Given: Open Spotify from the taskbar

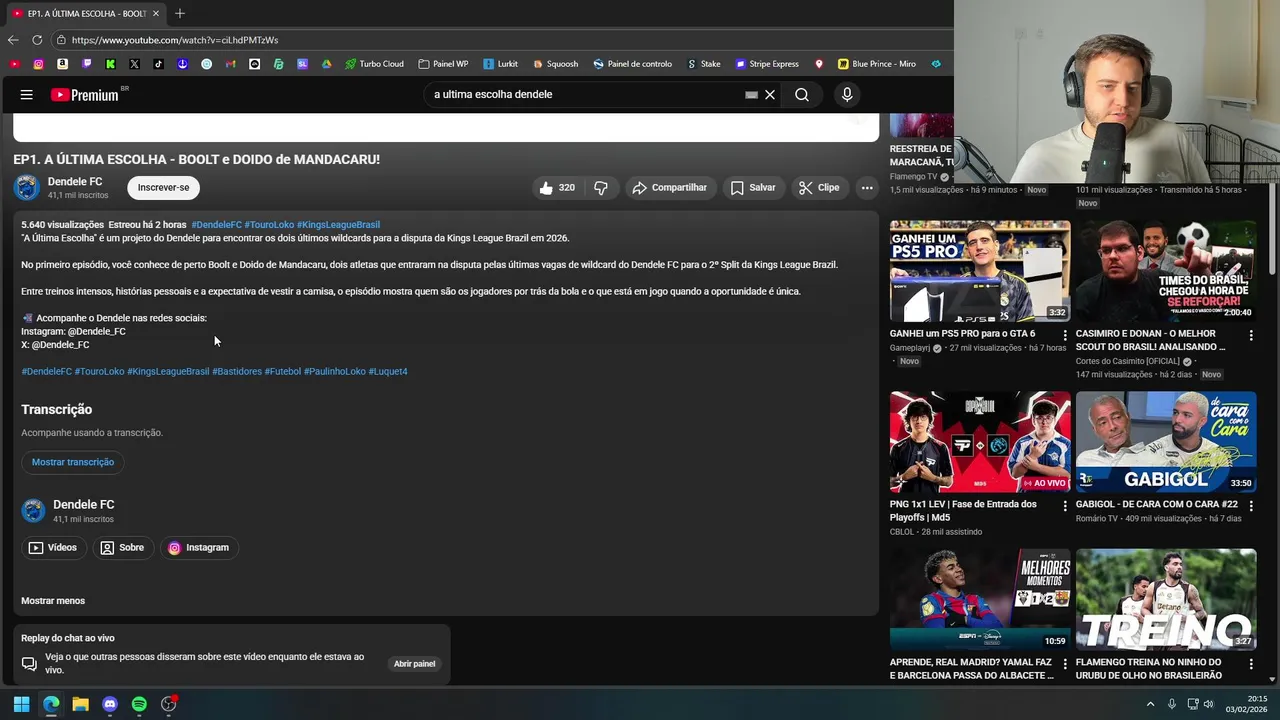Looking at the screenshot, I should [139, 704].
